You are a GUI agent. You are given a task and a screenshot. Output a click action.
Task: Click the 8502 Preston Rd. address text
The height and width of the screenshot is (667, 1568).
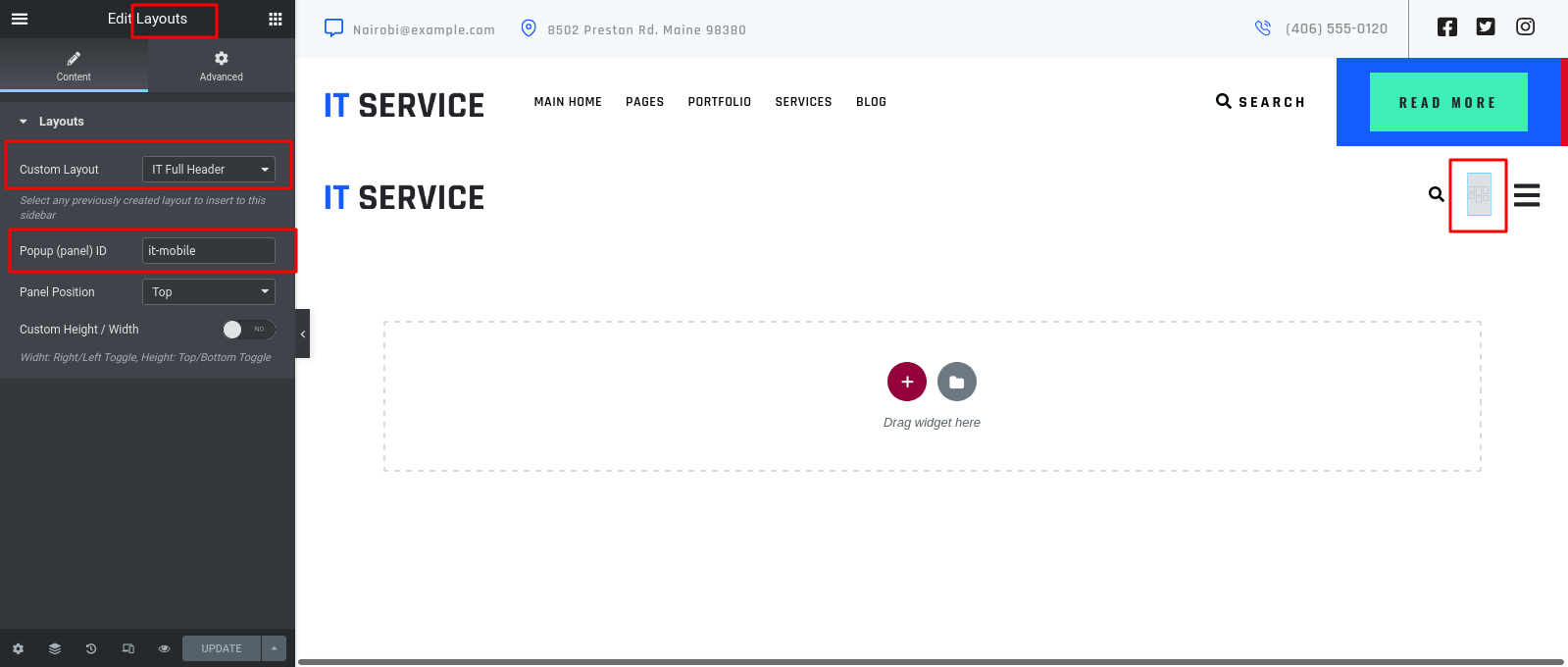point(646,30)
